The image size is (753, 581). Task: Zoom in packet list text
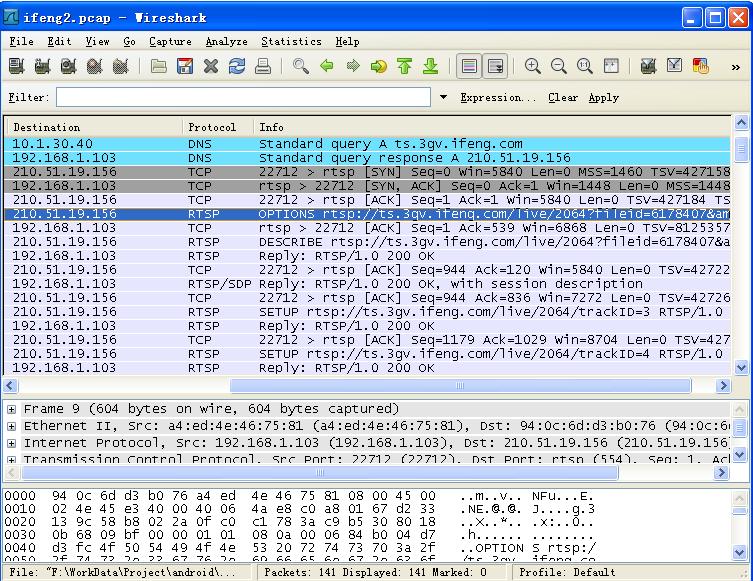coord(533,67)
